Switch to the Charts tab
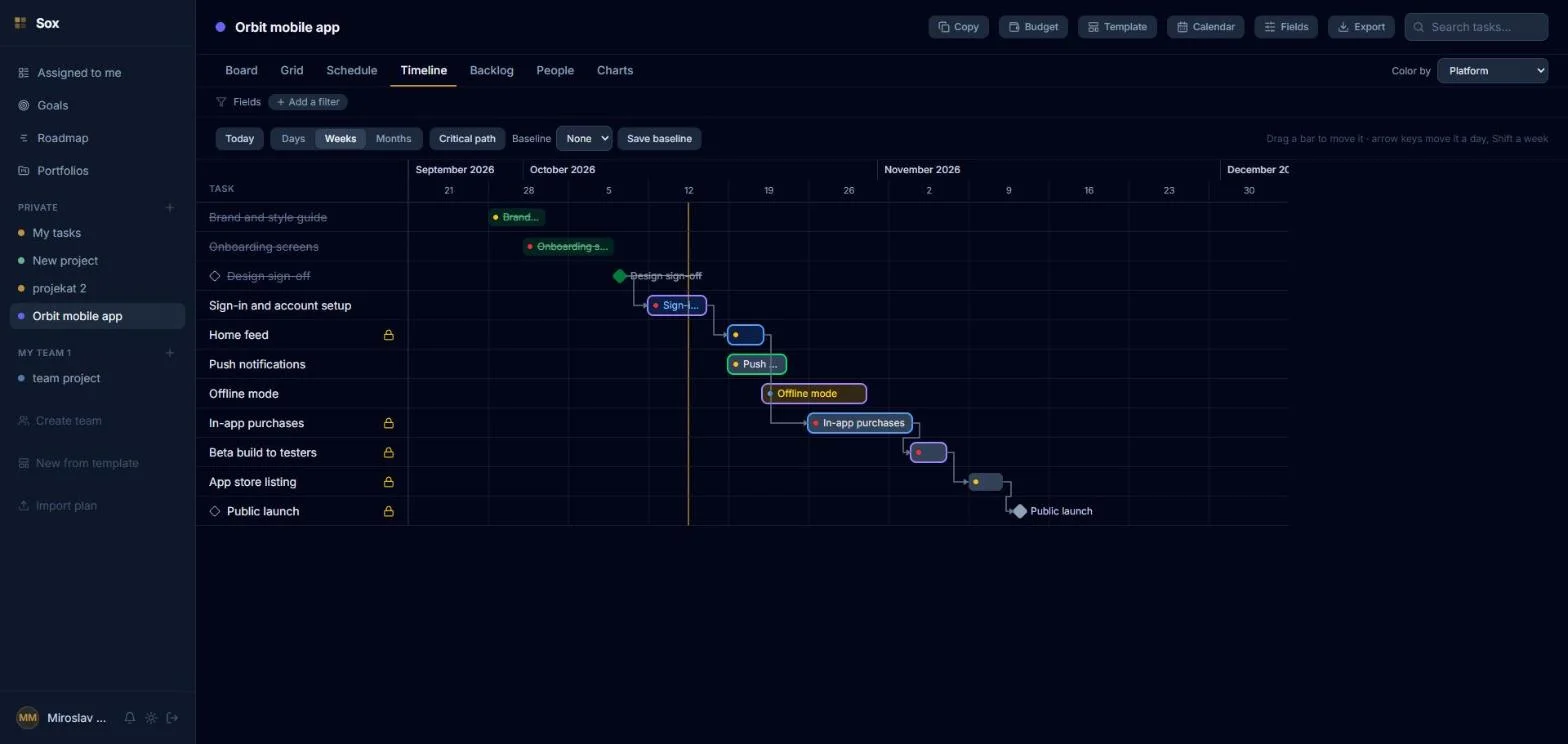 click(x=615, y=70)
